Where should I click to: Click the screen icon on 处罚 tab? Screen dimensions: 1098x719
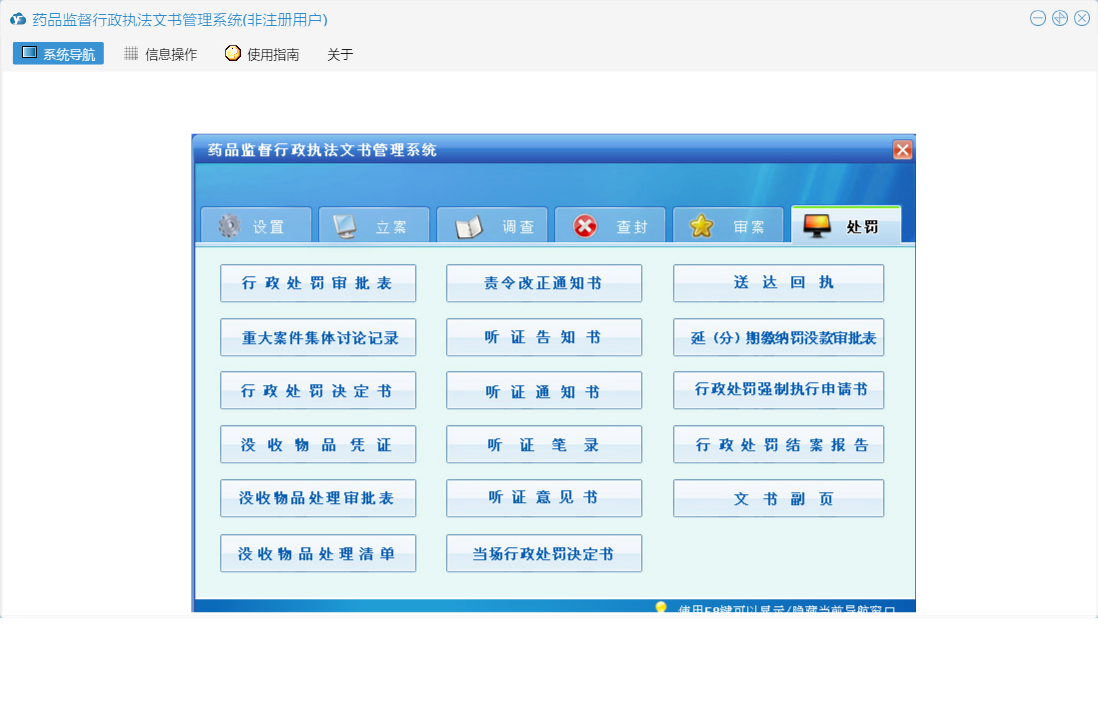click(817, 226)
